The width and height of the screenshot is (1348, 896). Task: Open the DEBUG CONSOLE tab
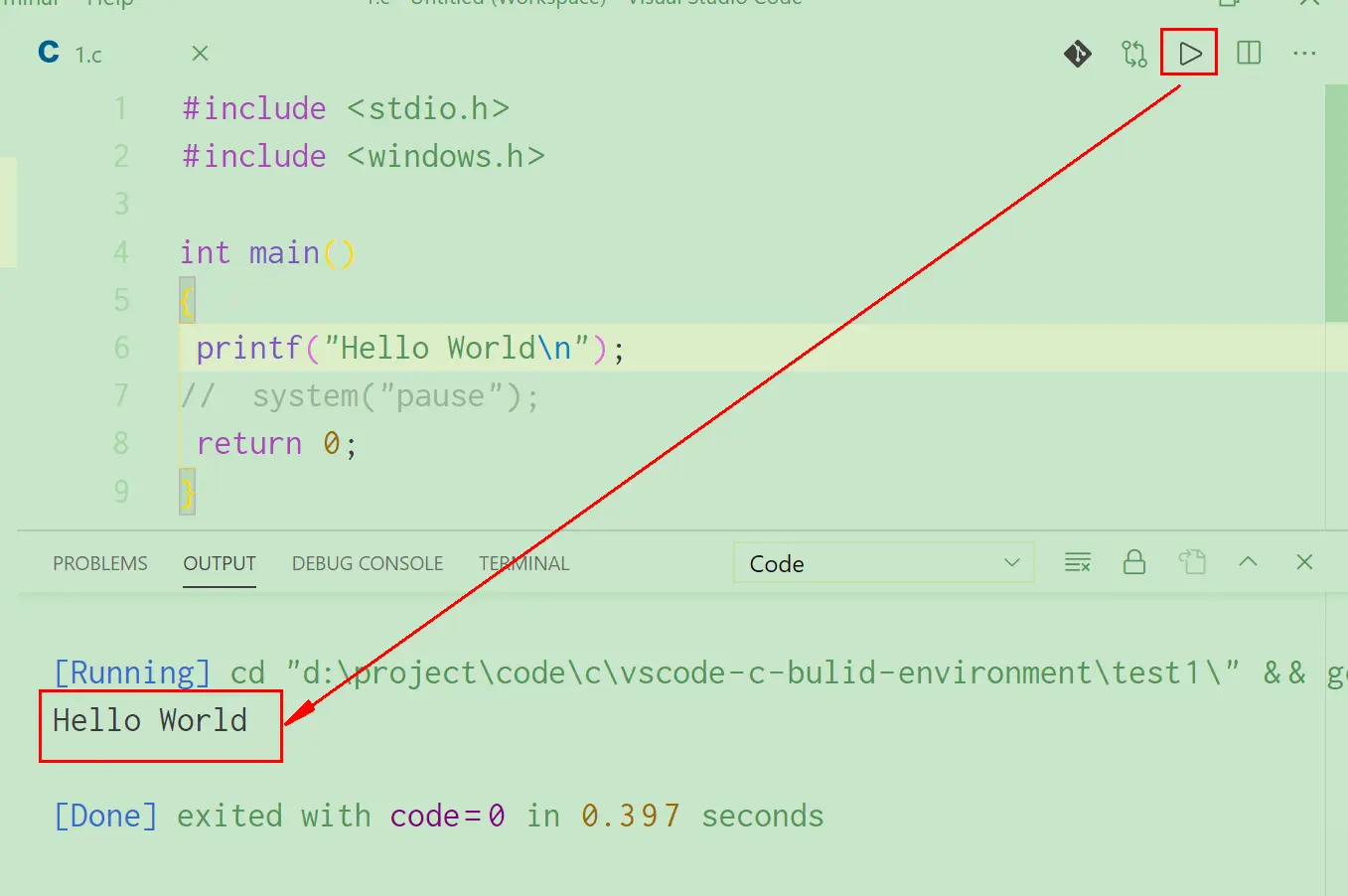367,563
